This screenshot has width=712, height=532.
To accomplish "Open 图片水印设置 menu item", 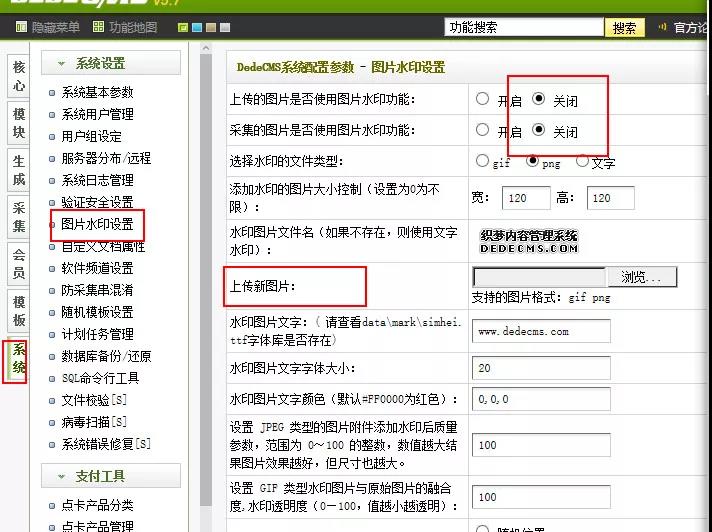I will tap(97, 224).
